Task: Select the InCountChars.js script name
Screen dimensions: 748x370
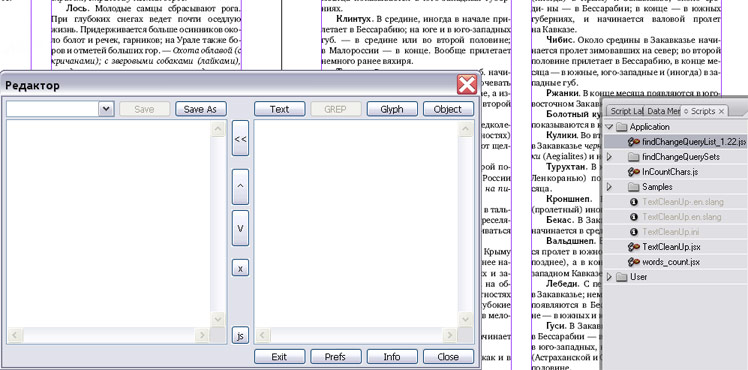Action: (670, 172)
